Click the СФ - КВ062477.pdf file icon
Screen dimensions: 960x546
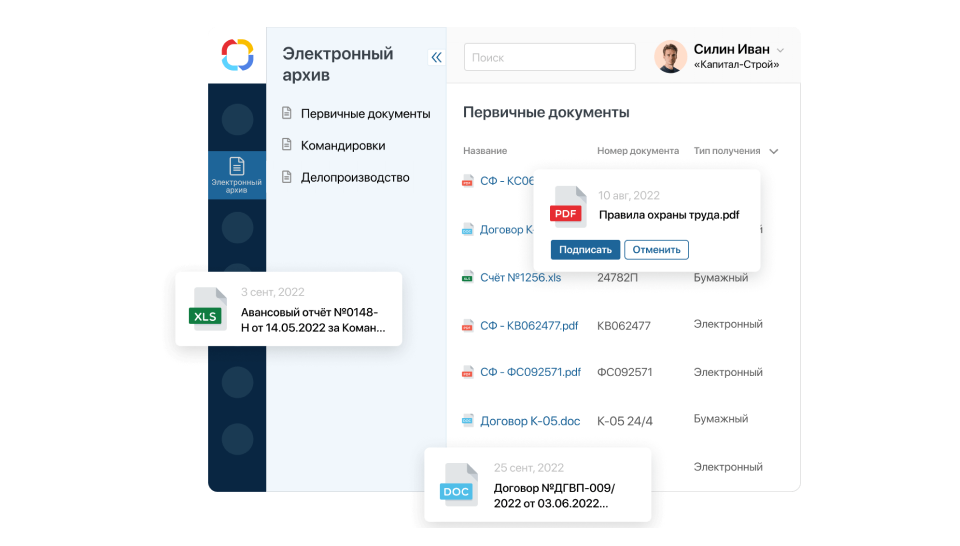[x=467, y=326]
